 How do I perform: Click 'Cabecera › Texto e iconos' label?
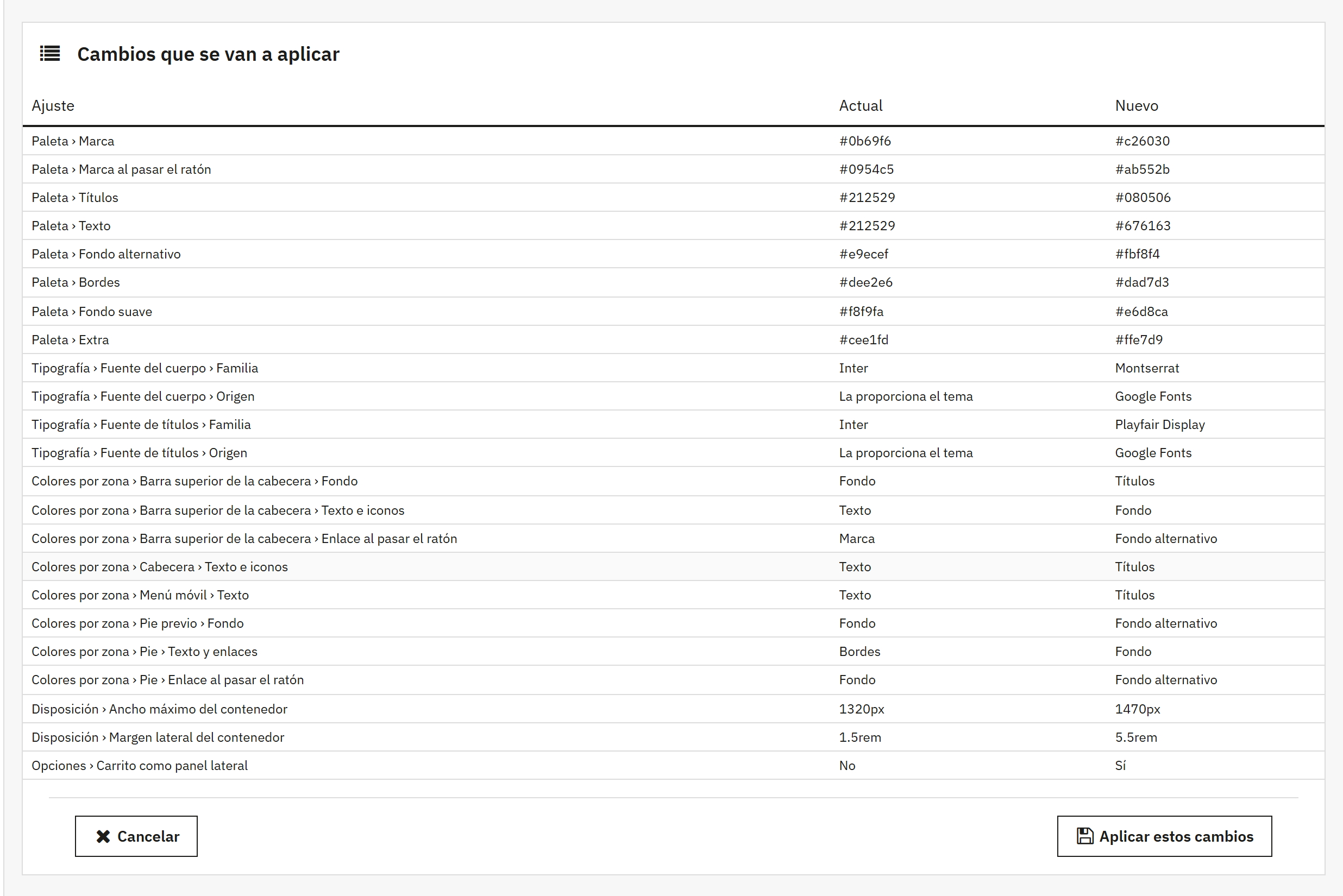pos(160,567)
